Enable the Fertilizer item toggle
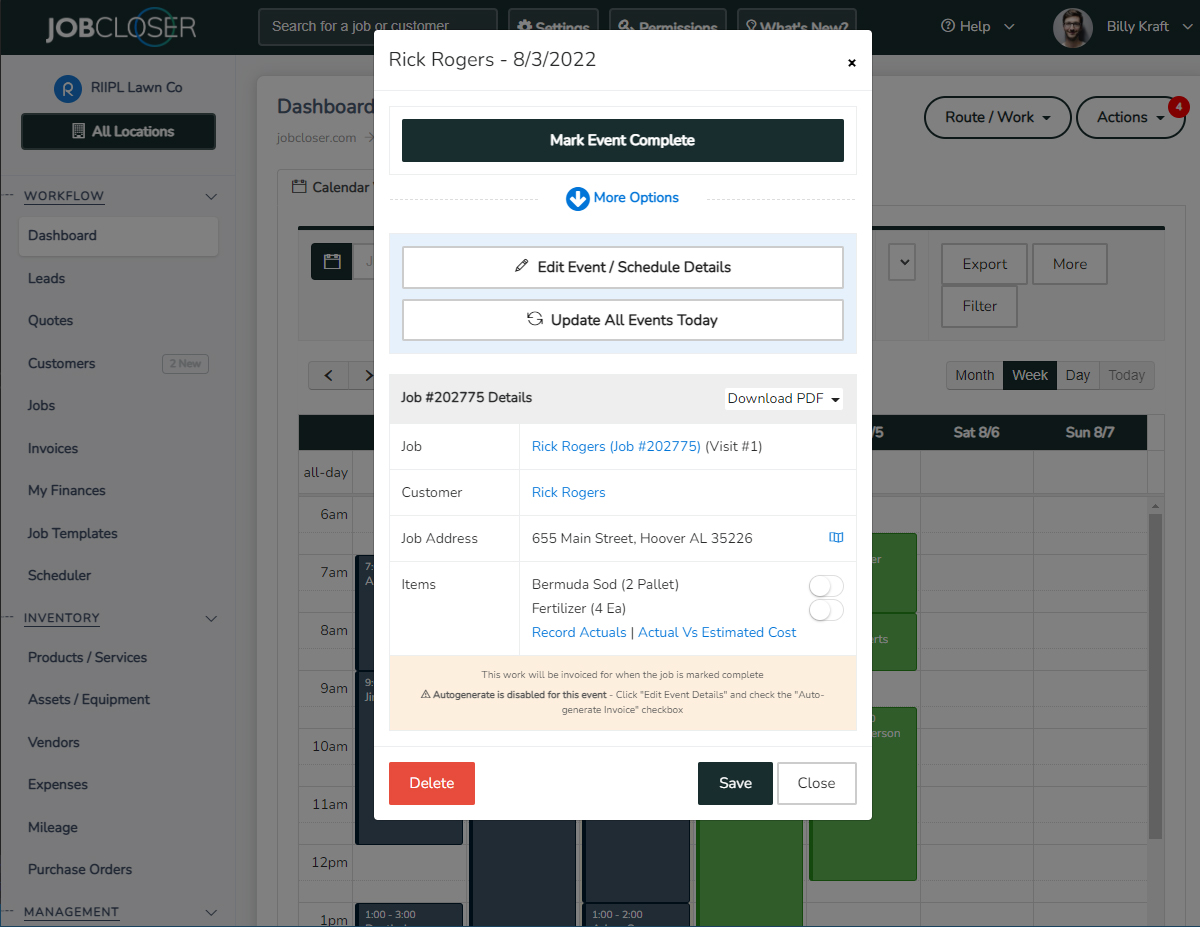1200x927 pixels. pos(826,609)
